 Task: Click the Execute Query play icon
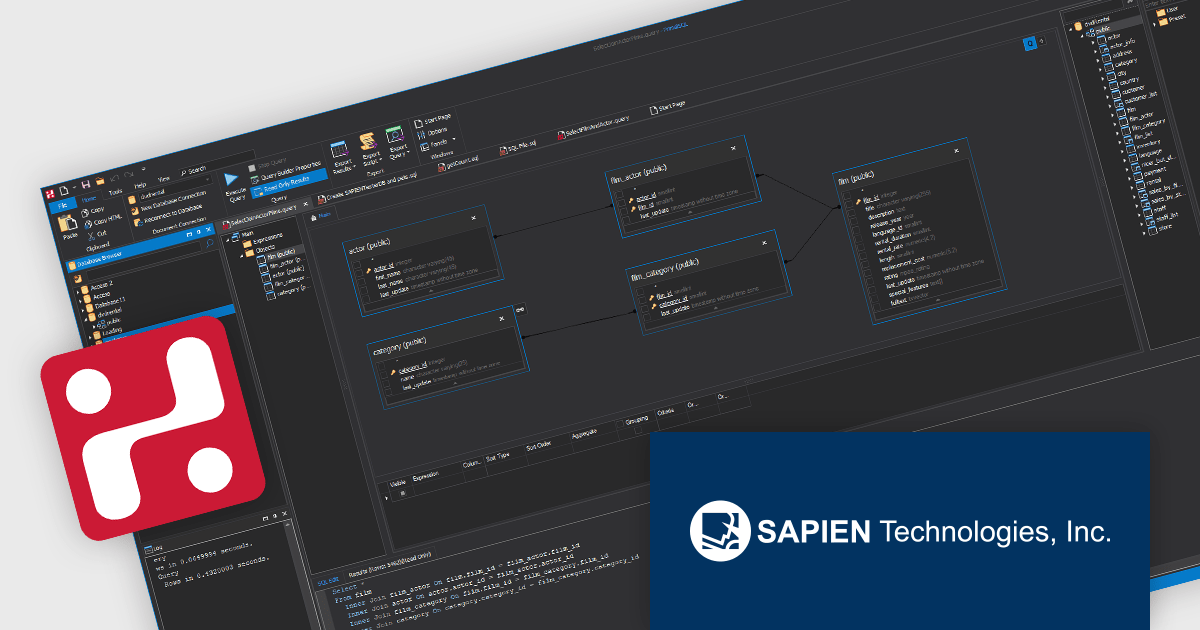click(232, 177)
